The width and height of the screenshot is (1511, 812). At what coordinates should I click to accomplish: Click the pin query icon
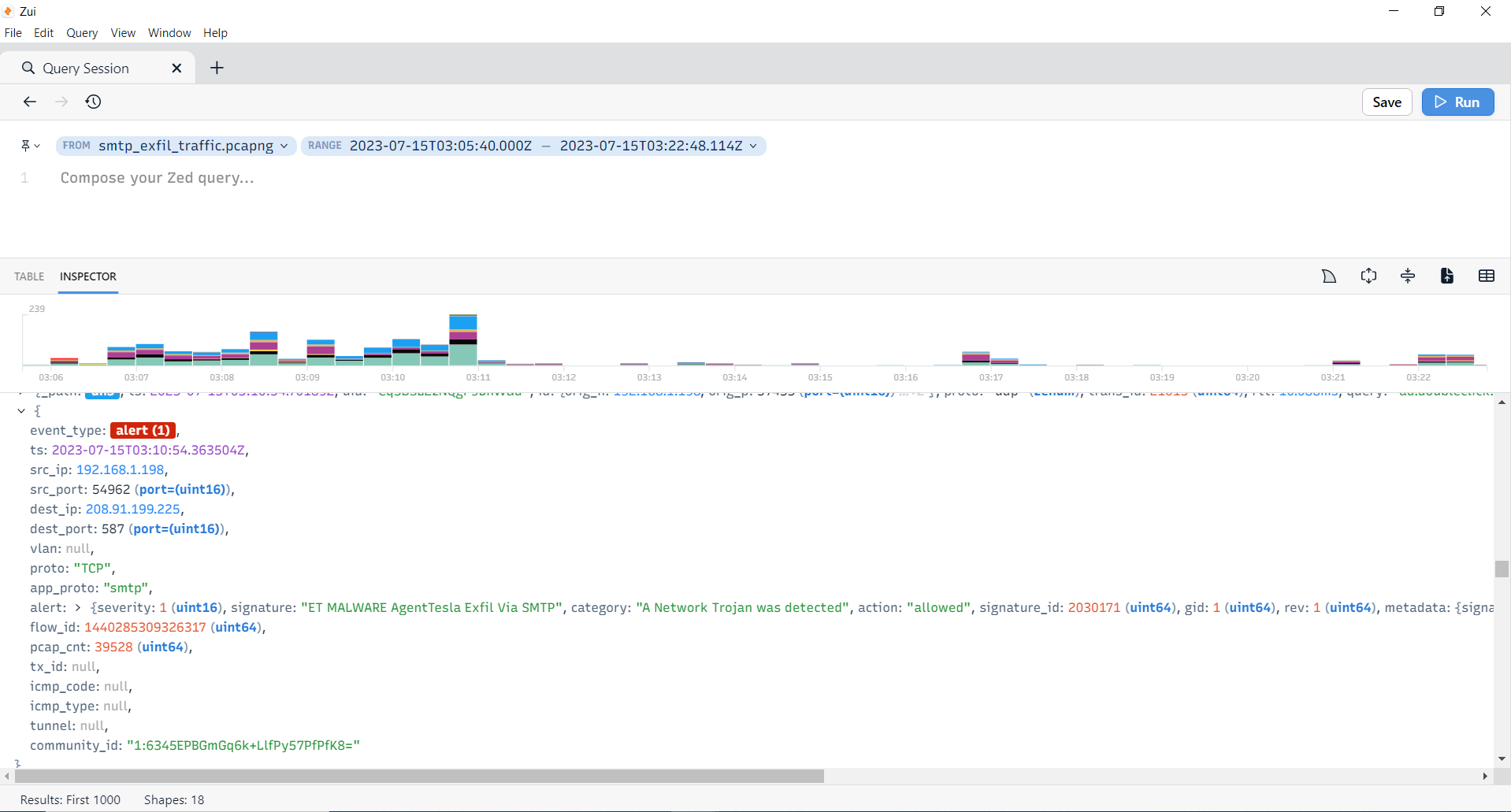26,146
